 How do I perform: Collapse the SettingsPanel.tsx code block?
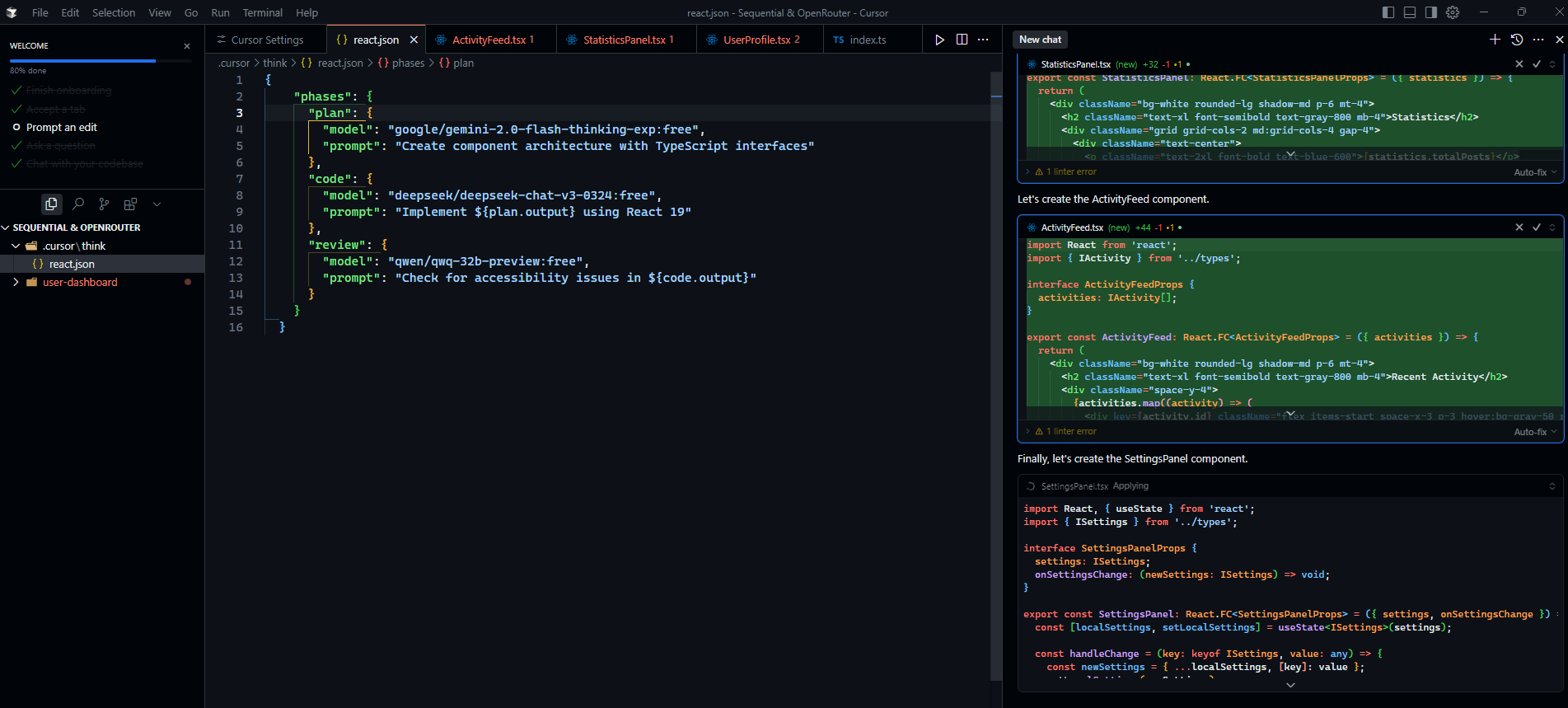(x=1552, y=486)
